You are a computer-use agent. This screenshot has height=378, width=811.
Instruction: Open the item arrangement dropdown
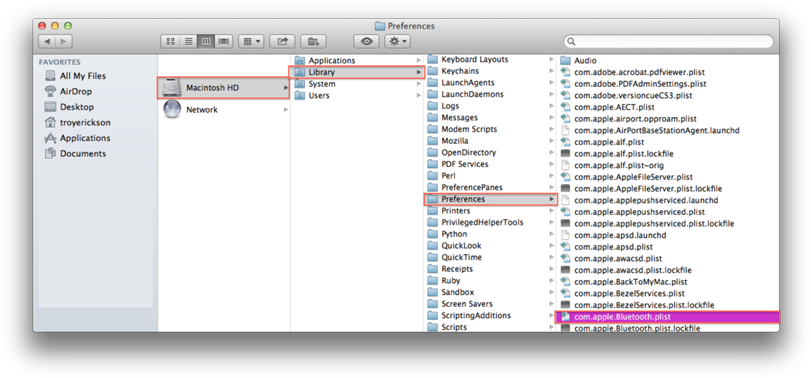[x=251, y=41]
